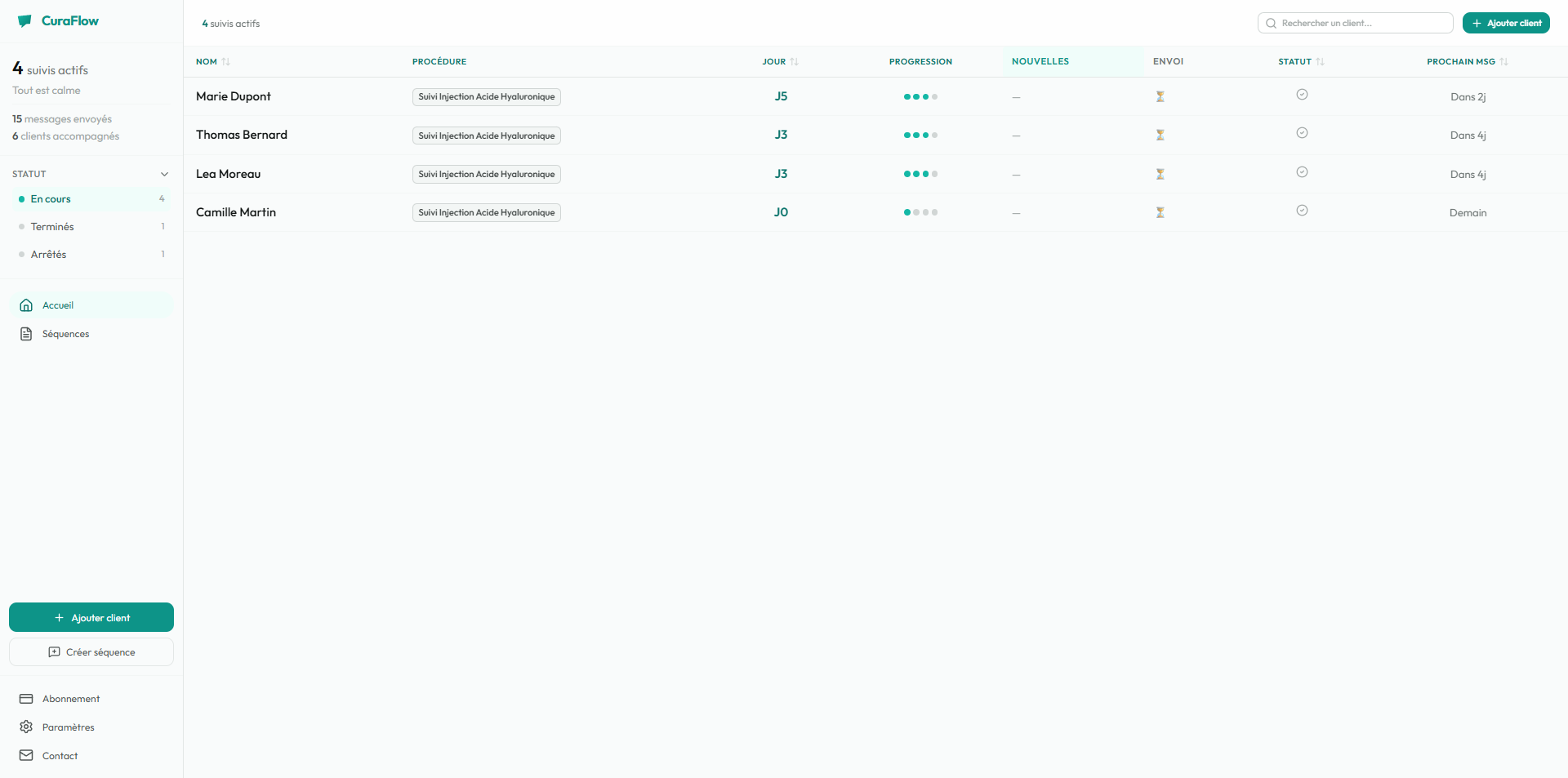The height and width of the screenshot is (778, 1568).
Task: Collapse the STATUT section chevron
Action: tap(165, 174)
